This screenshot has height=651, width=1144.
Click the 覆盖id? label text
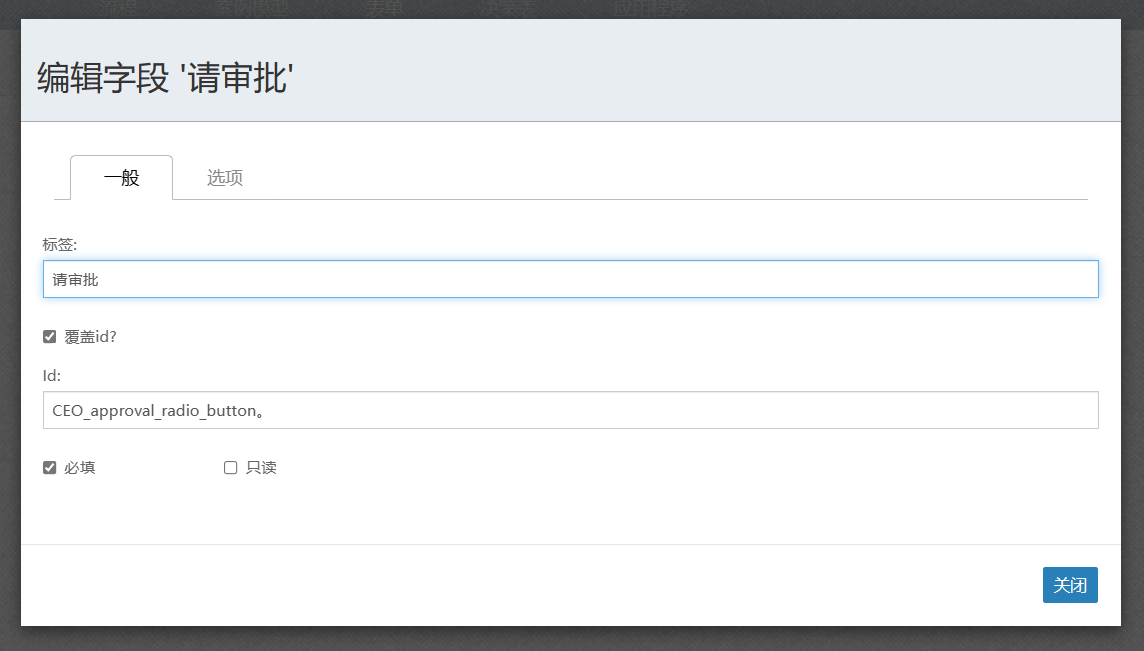tap(91, 337)
